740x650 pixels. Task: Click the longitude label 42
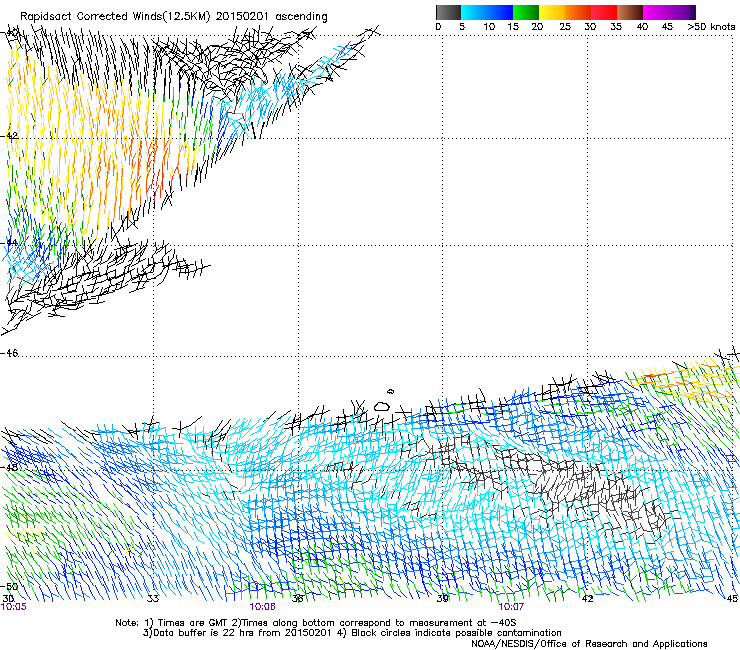pos(587,599)
